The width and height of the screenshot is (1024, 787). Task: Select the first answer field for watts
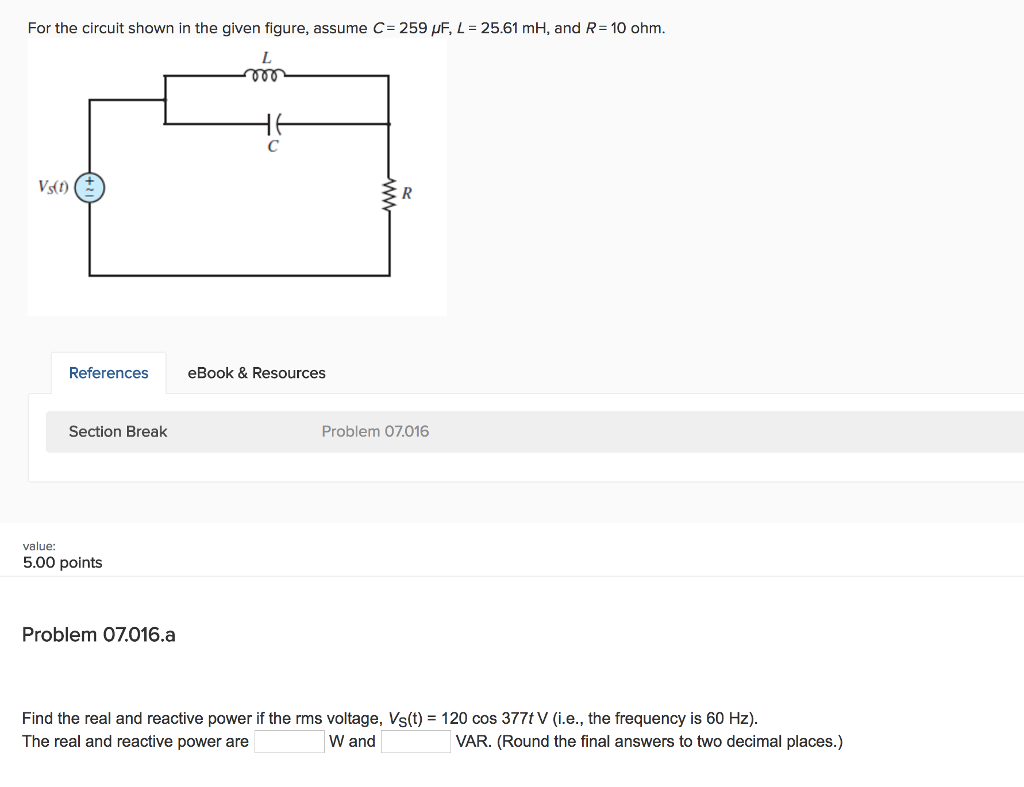[288, 741]
